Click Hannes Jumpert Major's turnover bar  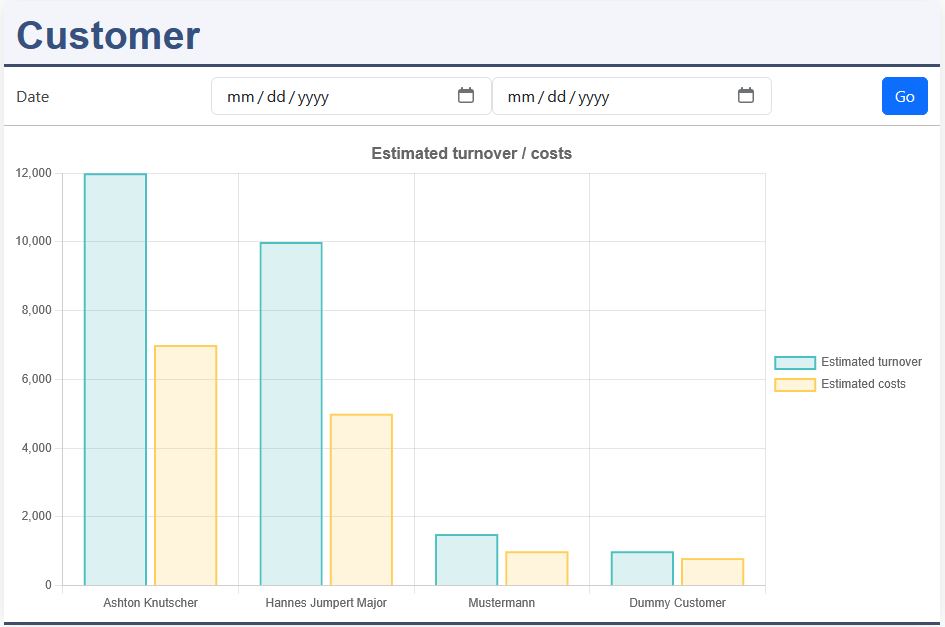pos(291,414)
